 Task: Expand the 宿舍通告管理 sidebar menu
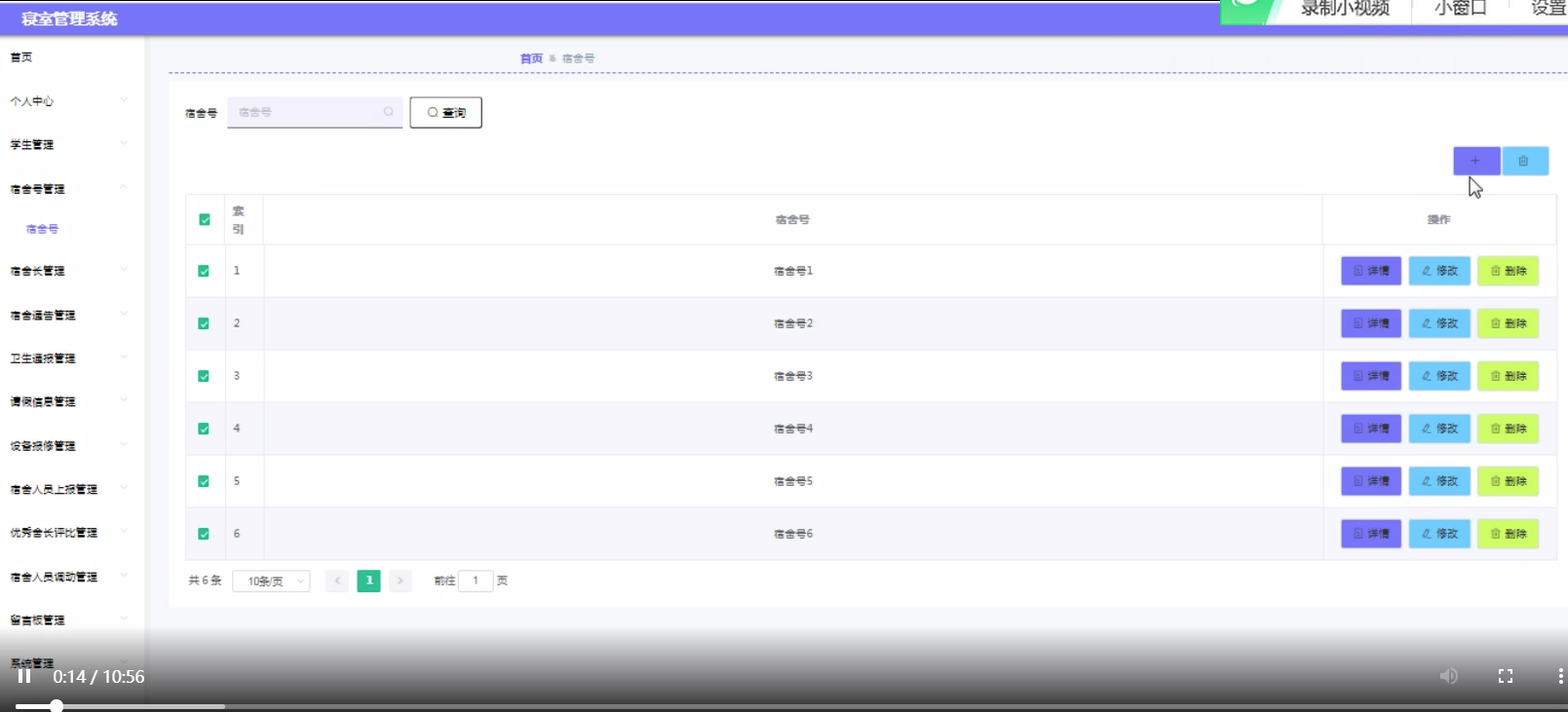tap(68, 315)
